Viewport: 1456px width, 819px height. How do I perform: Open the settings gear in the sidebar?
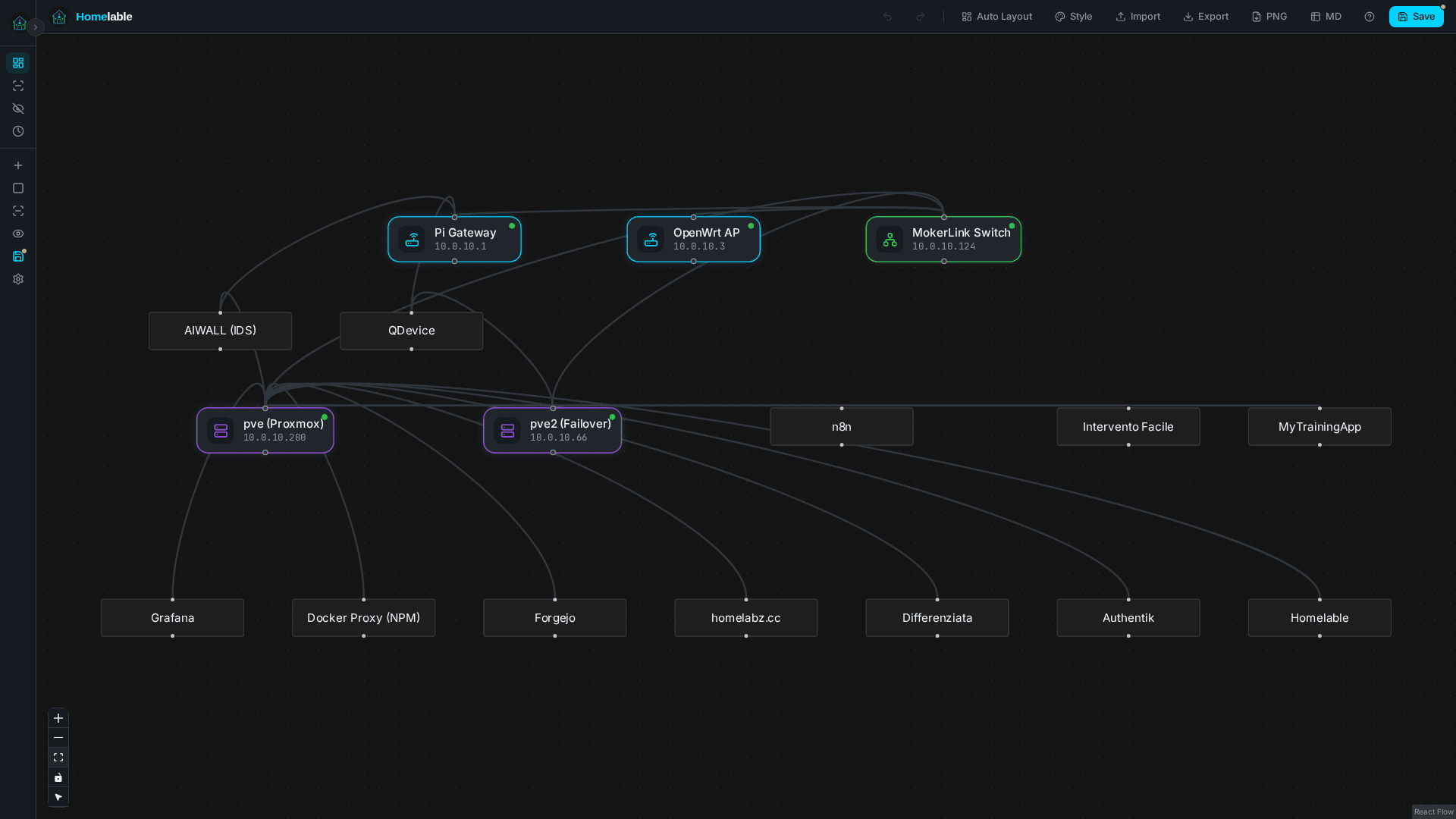(x=18, y=279)
